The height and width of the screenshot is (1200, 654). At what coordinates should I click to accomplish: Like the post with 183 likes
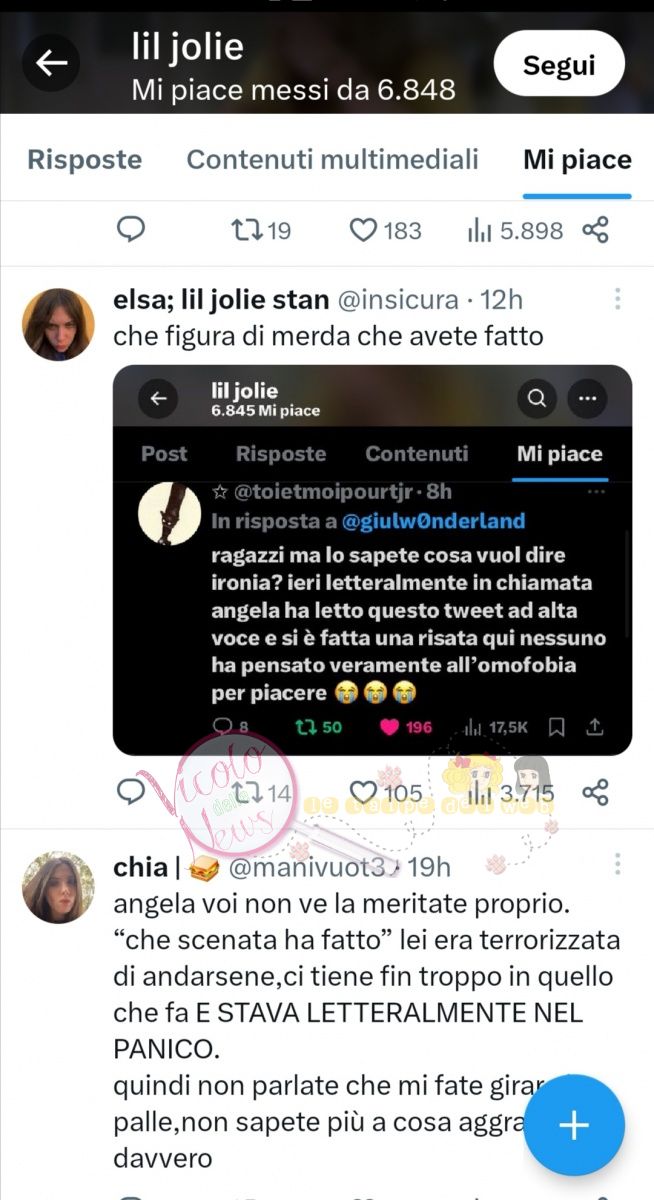click(385, 231)
